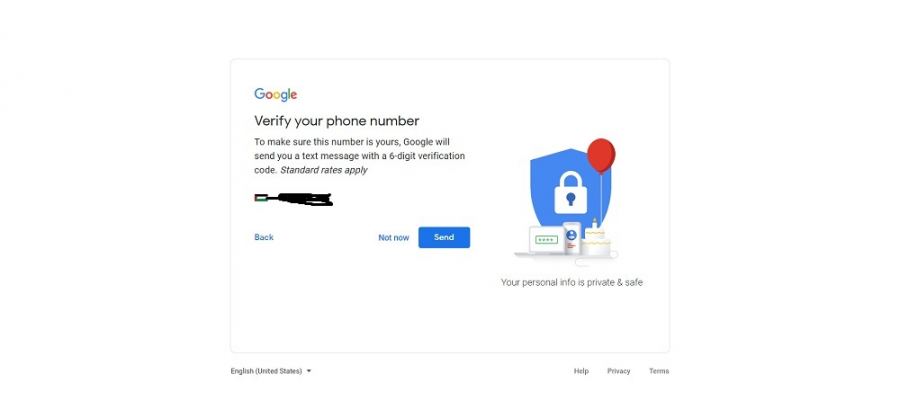Go back with the Back link

[x=264, y=237]
